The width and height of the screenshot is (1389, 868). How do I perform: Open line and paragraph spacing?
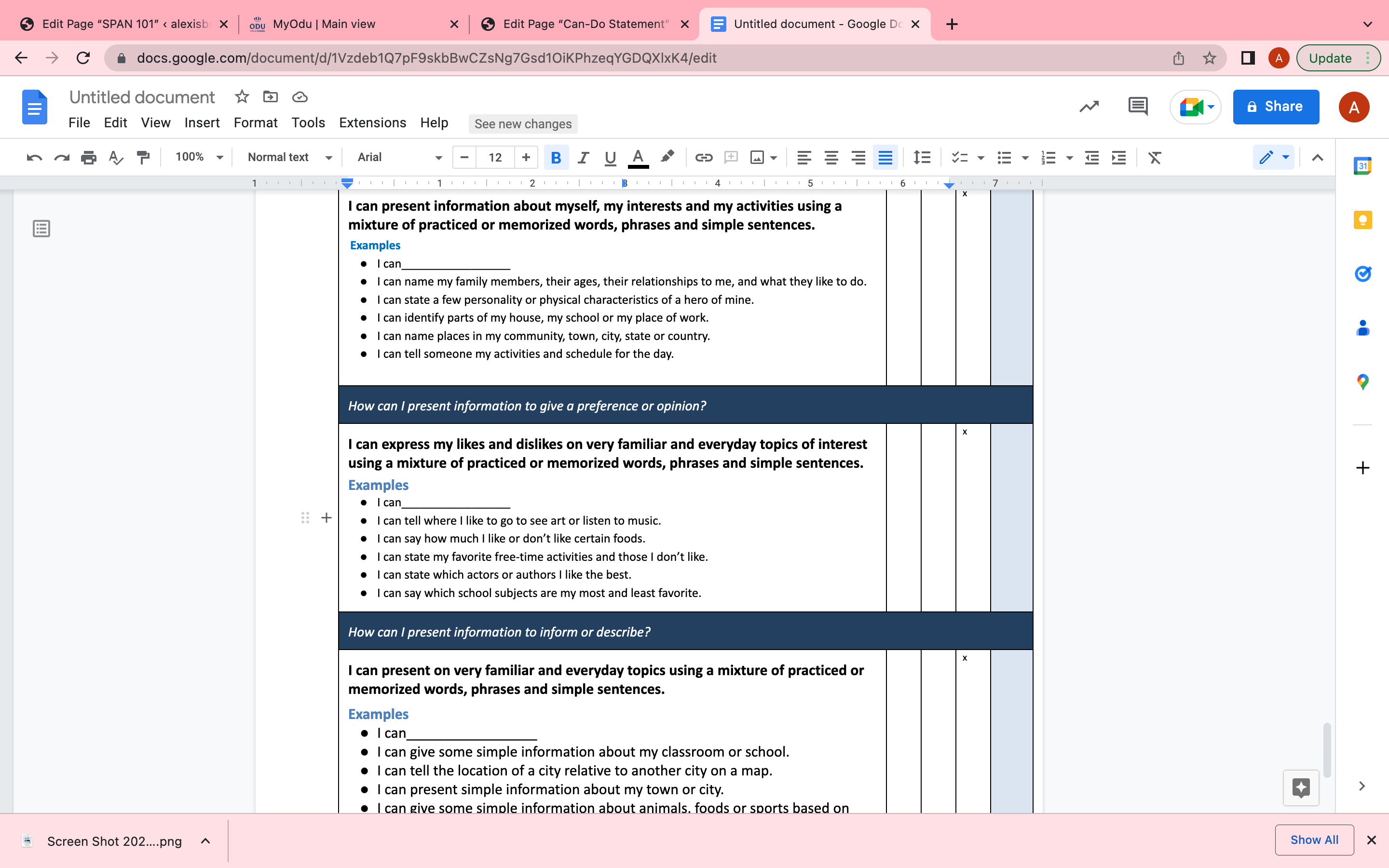click(x=922, y=157)
